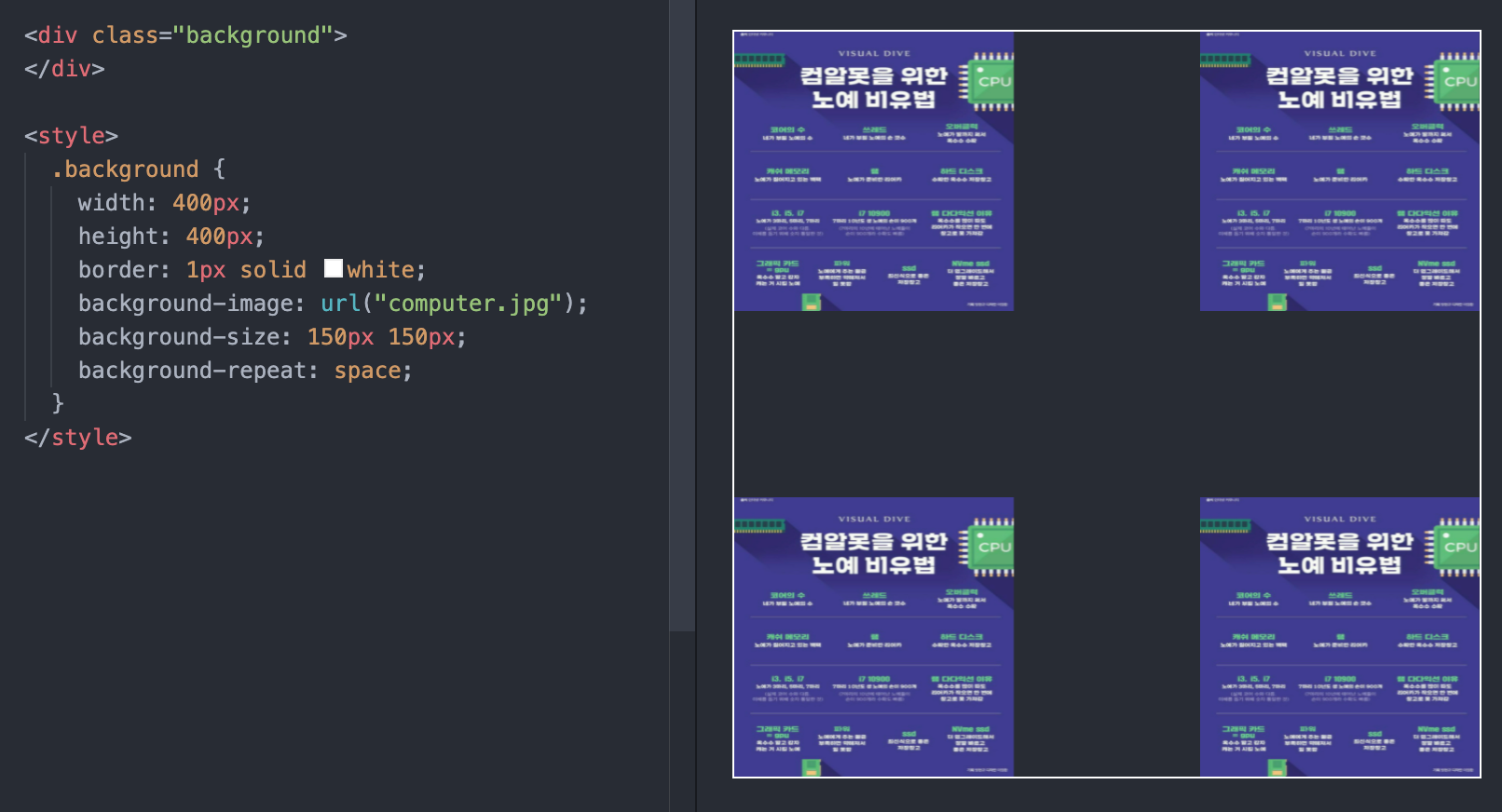Click the bottom-right repeated computer poster image
The image size is (1502, 812).
point(1340,637)
